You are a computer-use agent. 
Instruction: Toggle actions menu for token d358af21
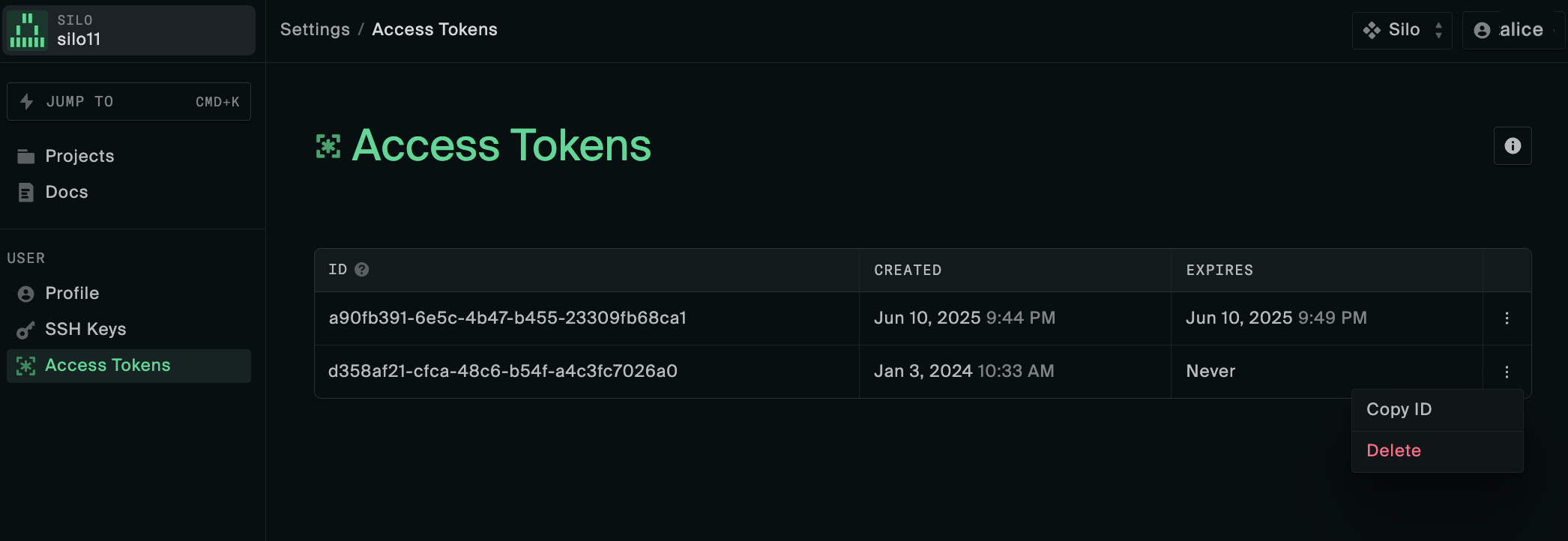click(1507, 372)
